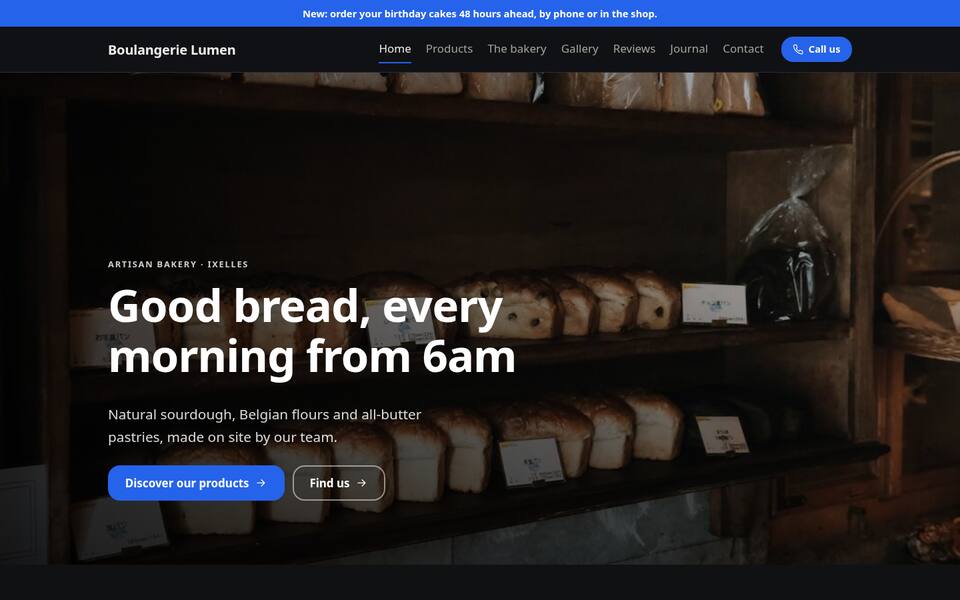This screenshot has height=600, width=960.
Task: View the Gallery section
Action: [580, 49]
